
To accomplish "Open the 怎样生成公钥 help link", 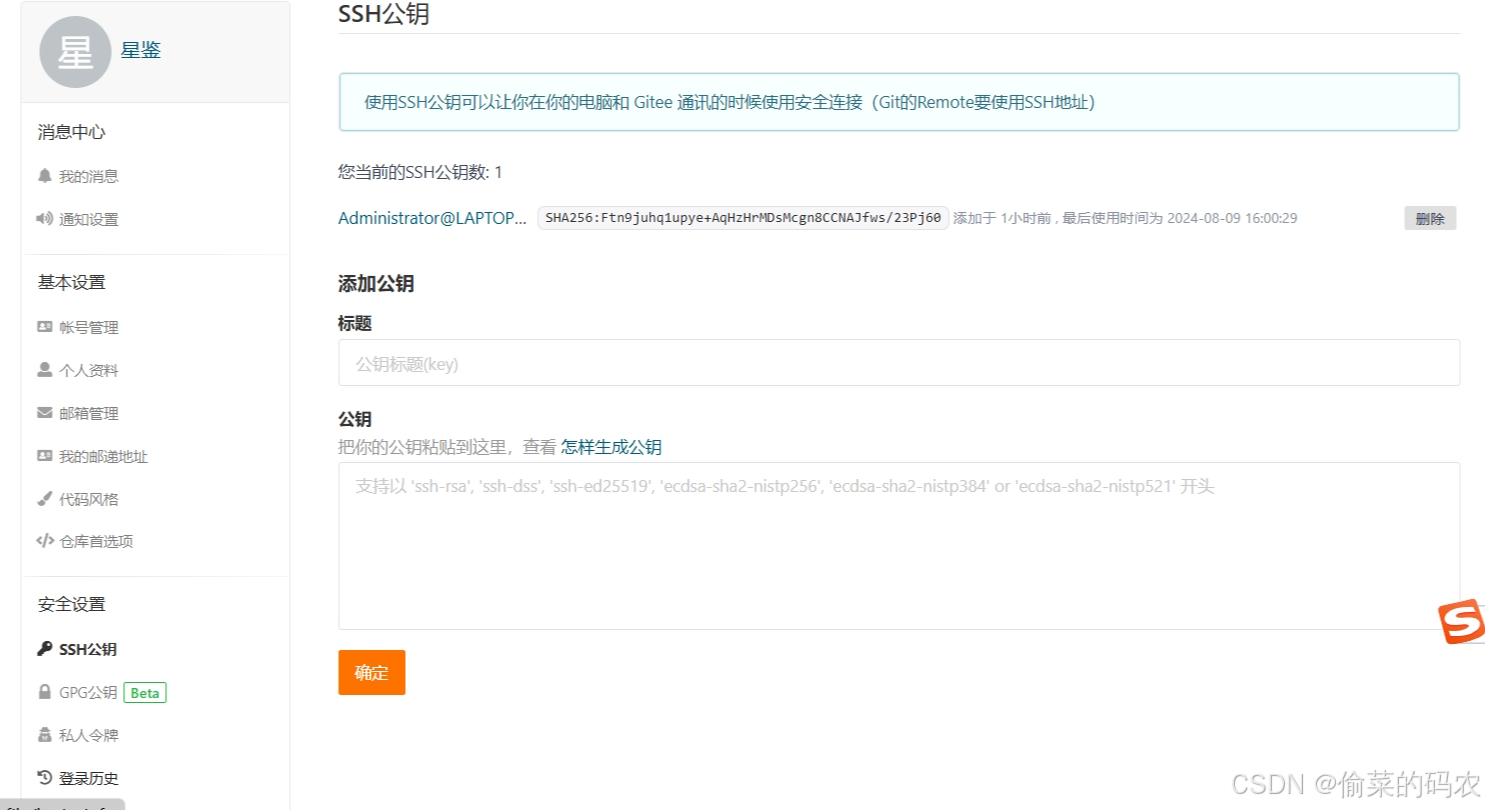I will pos(610,446).
